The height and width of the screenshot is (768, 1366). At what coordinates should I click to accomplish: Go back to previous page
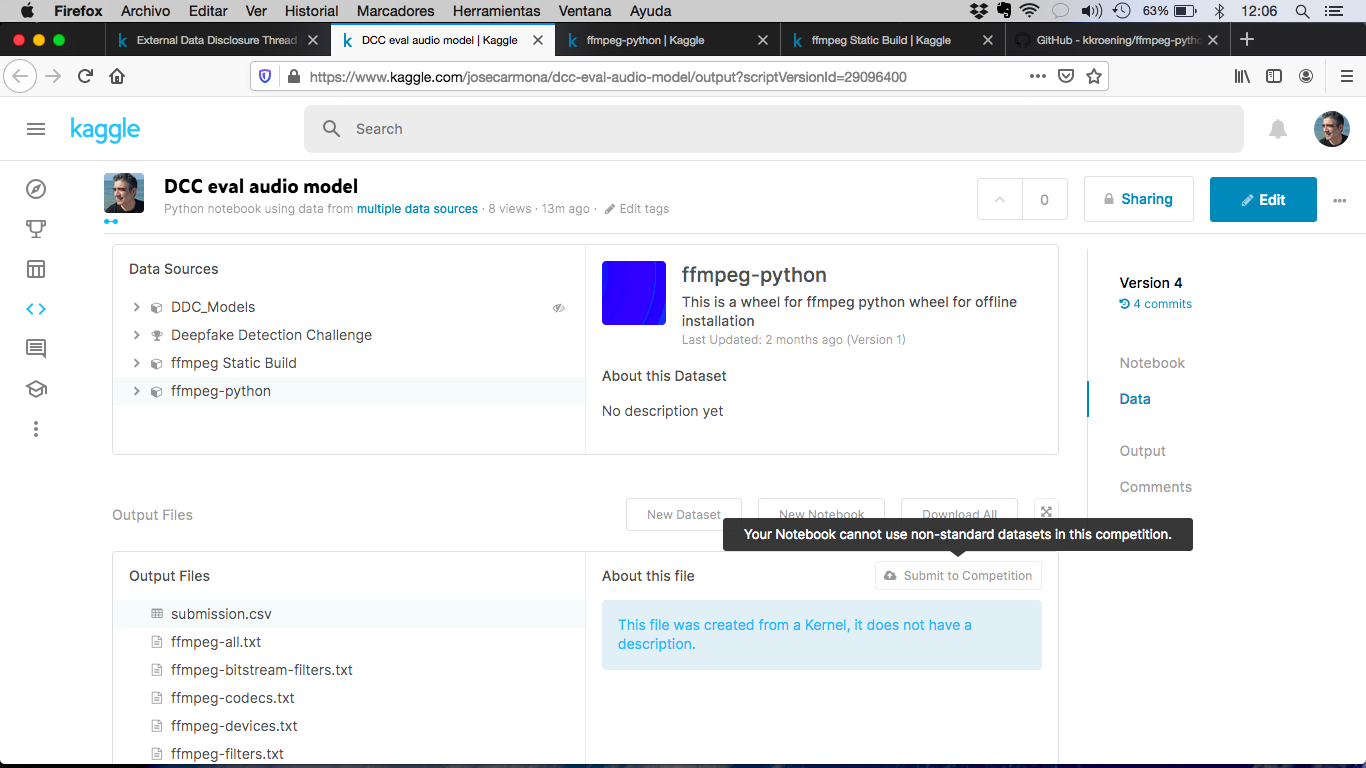point(21,76)
